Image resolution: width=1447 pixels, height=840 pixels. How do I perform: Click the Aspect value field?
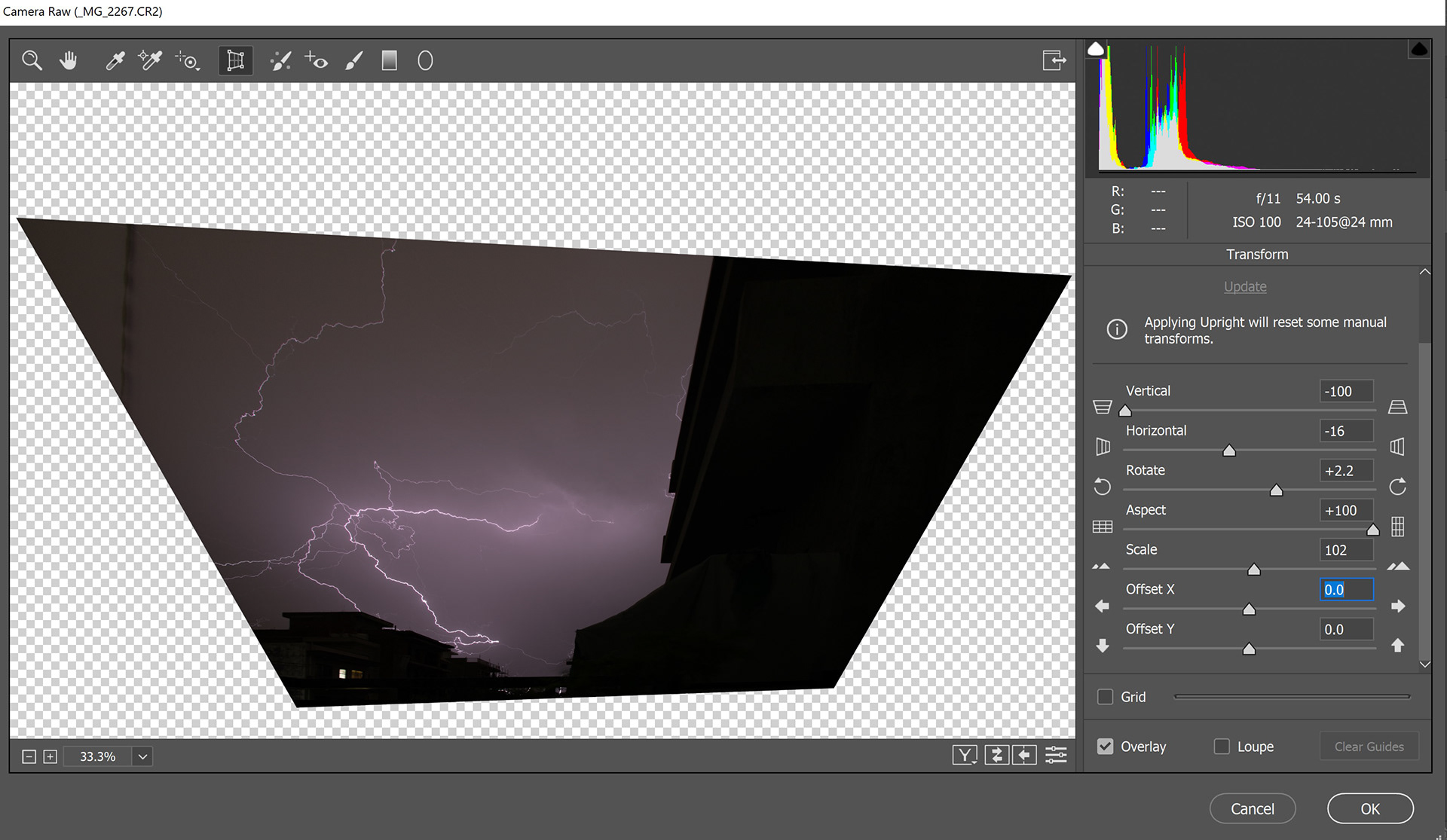click(1347, 510)
